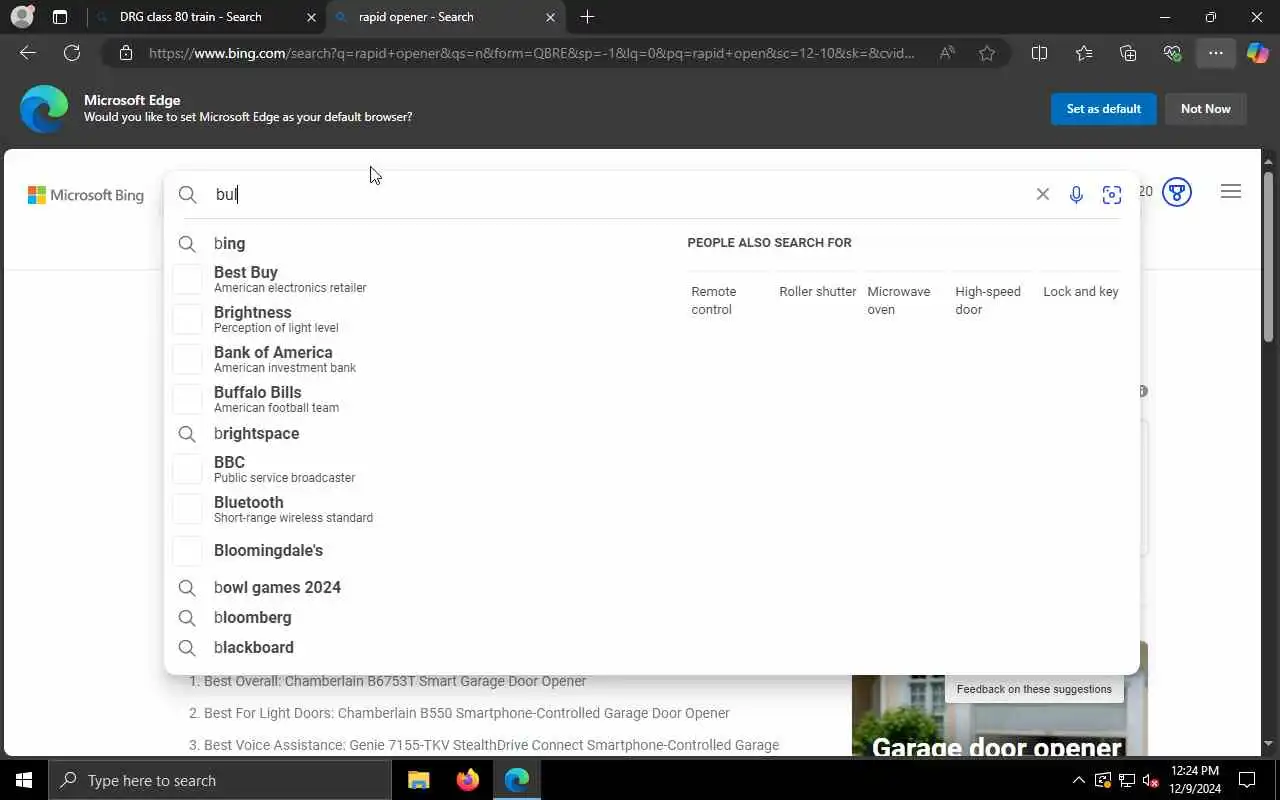Open the Windows Start menu

point(24,780)
